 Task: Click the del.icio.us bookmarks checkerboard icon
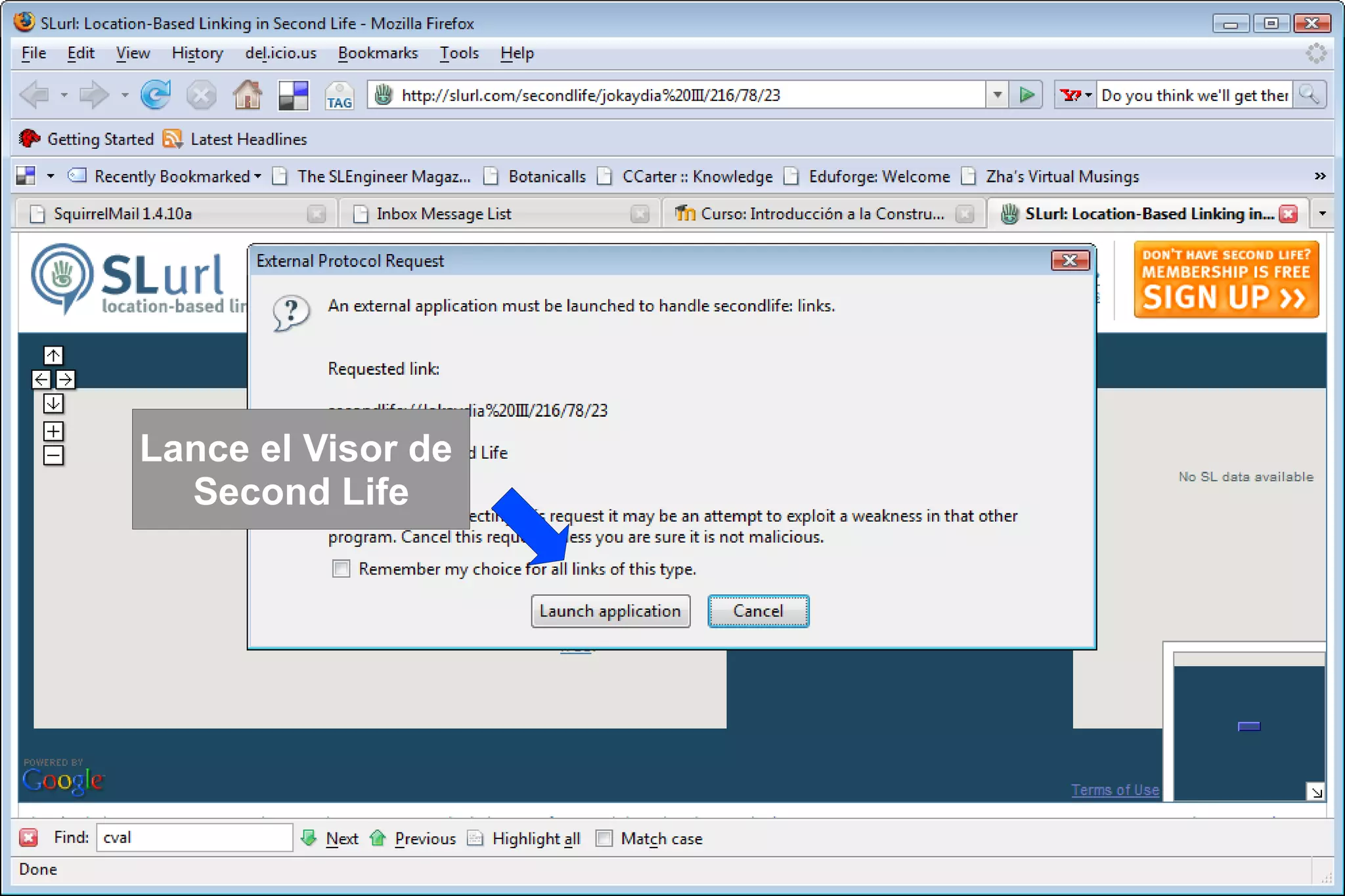click(293, 95)
